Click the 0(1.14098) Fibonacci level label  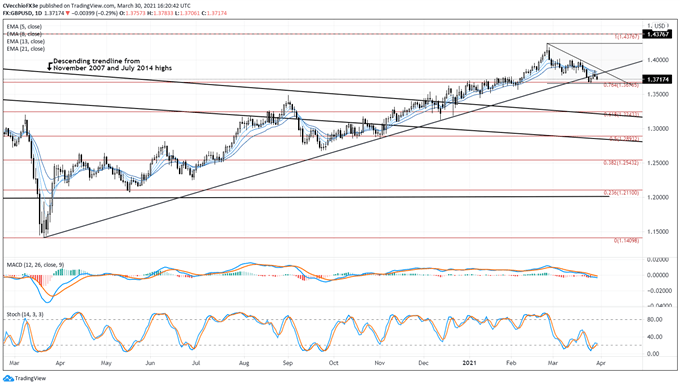pos(626,240)
